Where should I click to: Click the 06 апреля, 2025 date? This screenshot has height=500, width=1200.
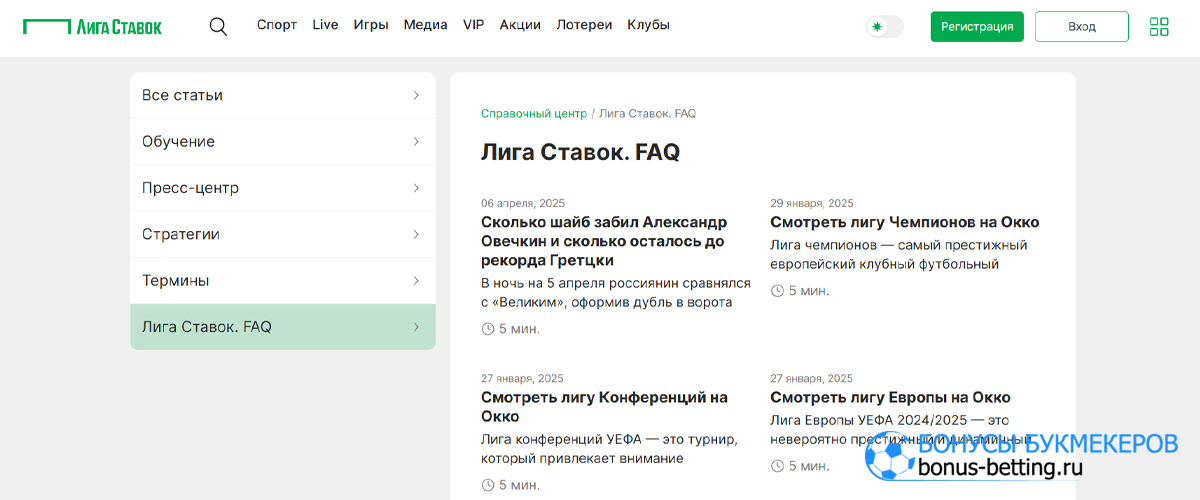[x=523, y=203]
